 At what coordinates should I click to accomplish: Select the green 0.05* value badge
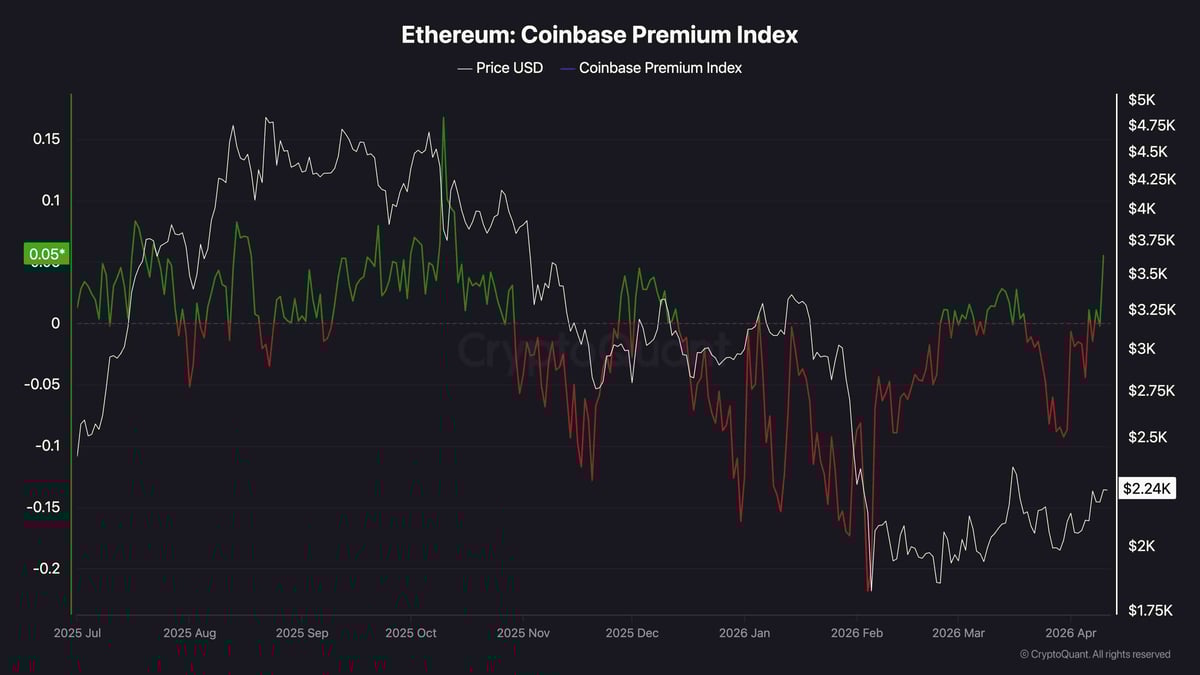46,255
